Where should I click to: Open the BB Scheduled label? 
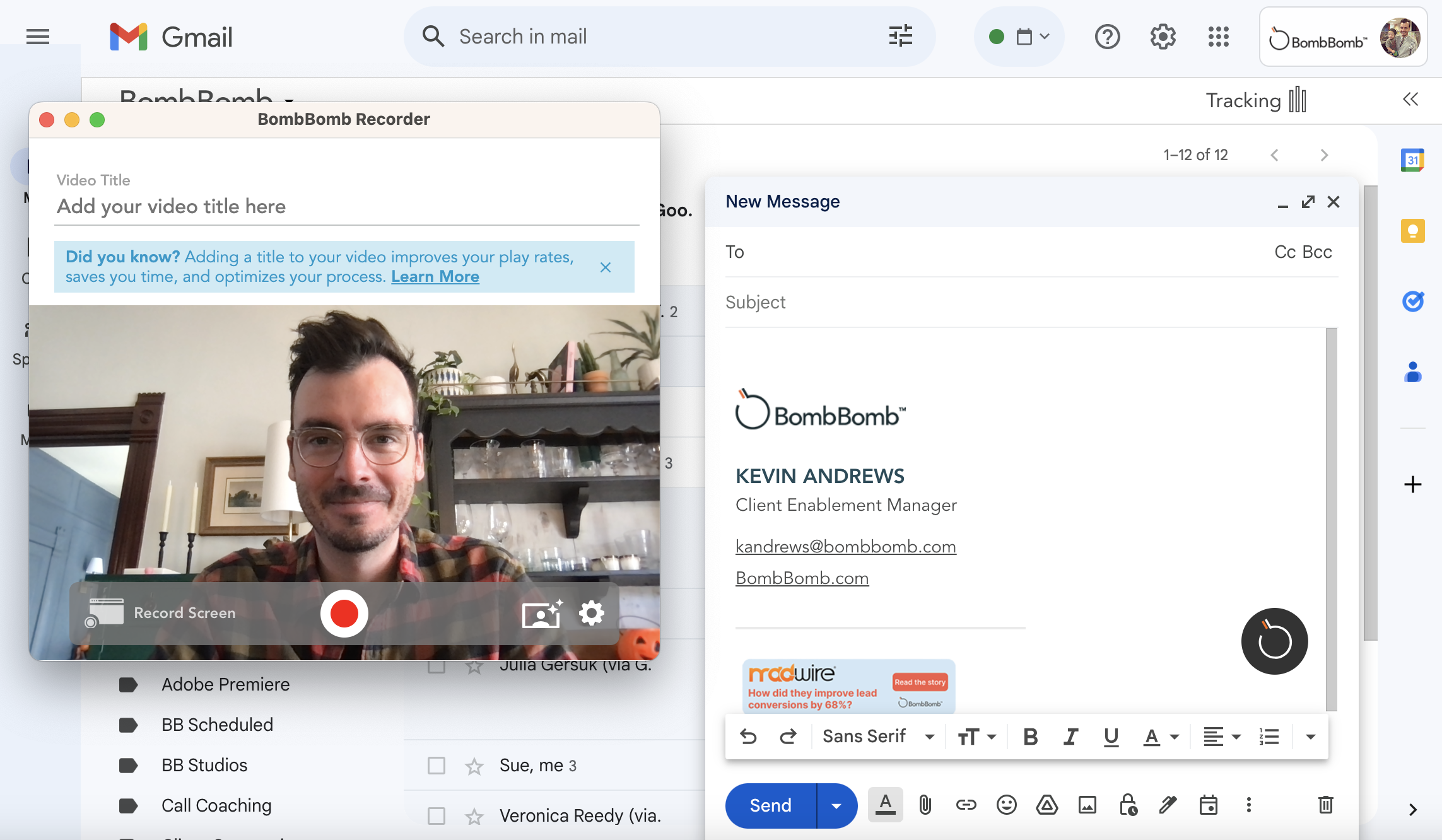pyautogui.click(x=217, y=725)
